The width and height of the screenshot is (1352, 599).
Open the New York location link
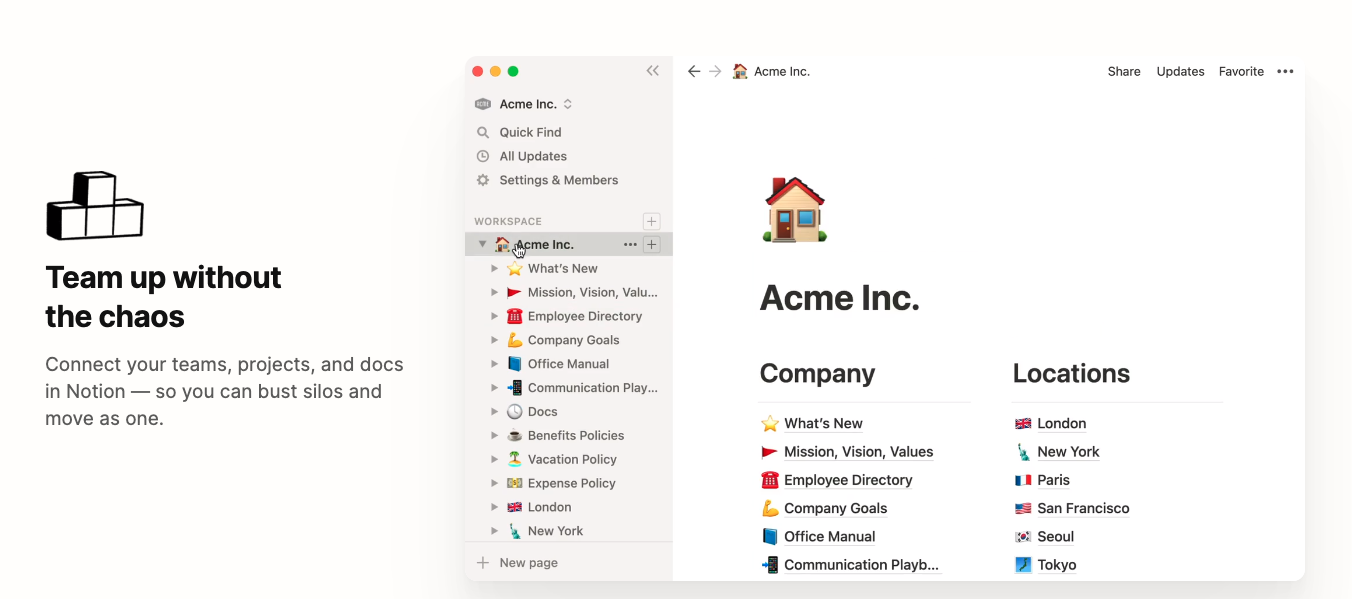(1067, 452)
